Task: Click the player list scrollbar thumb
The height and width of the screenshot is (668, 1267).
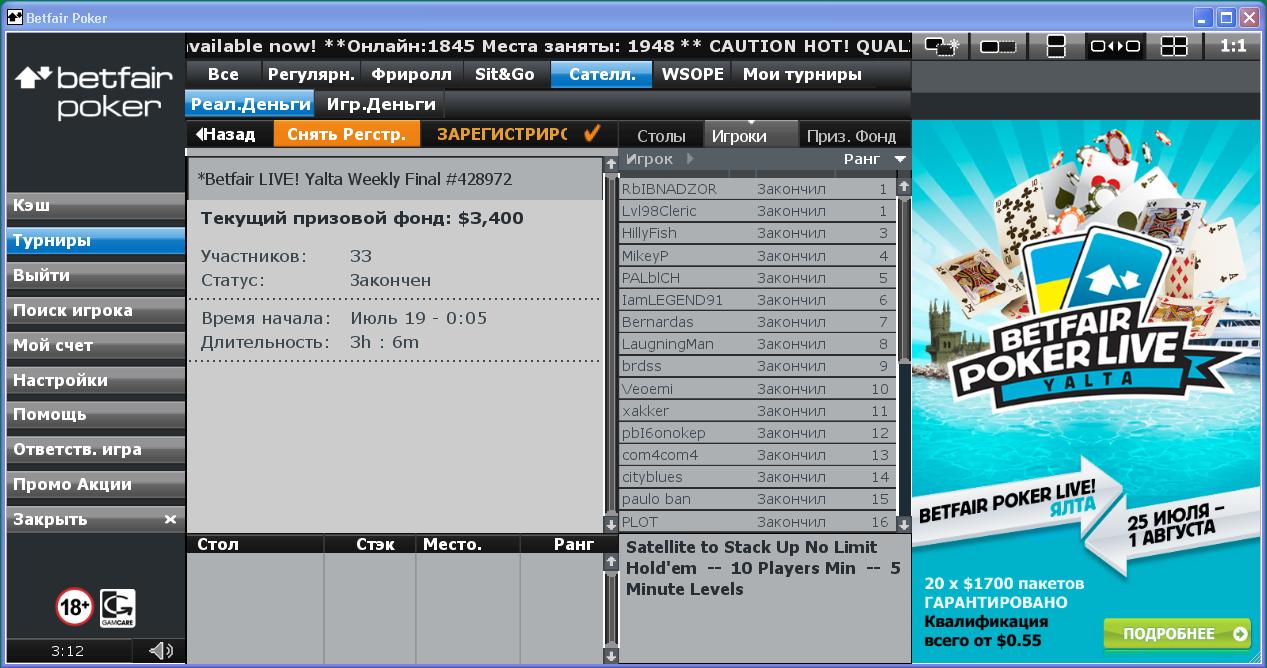Action: pyautogui.click(x=904, y=277)
